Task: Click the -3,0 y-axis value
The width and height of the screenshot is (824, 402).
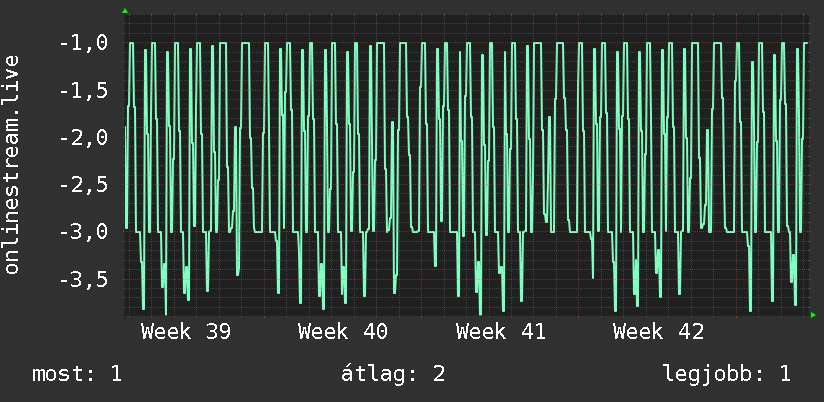Action: coord(85,232)
